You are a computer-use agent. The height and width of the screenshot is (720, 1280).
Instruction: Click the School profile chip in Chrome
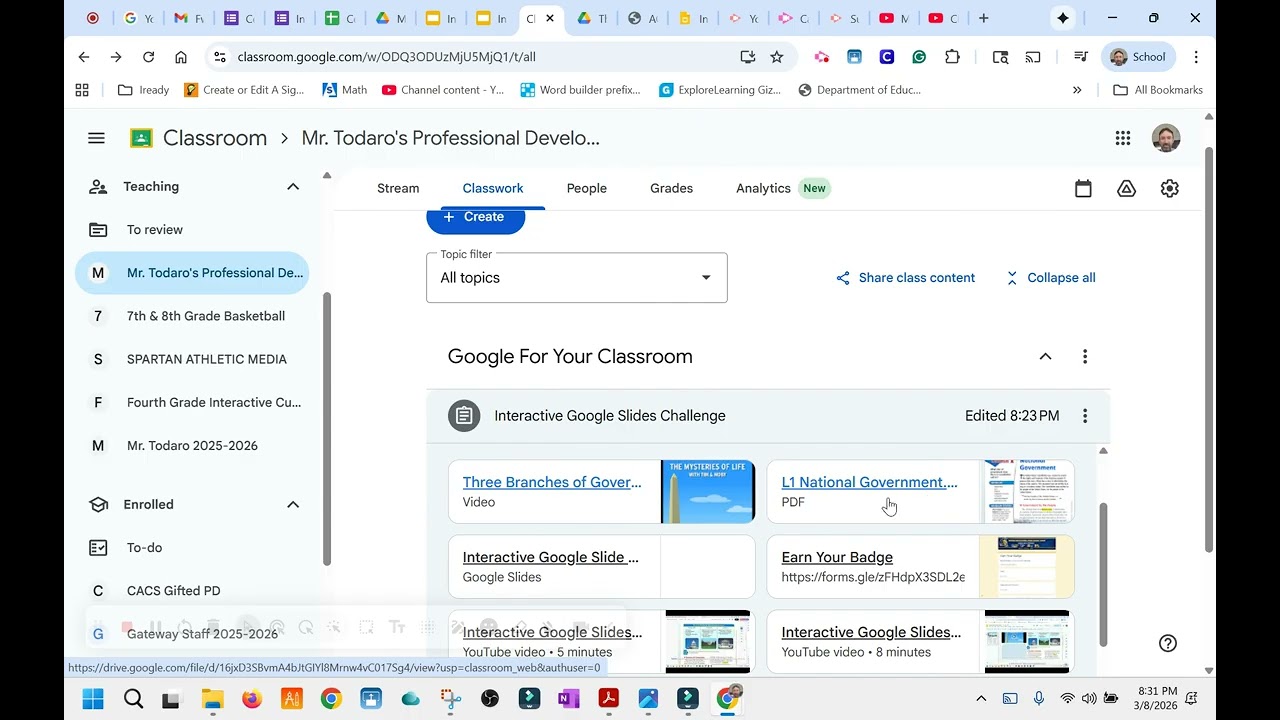[1138, 57]
